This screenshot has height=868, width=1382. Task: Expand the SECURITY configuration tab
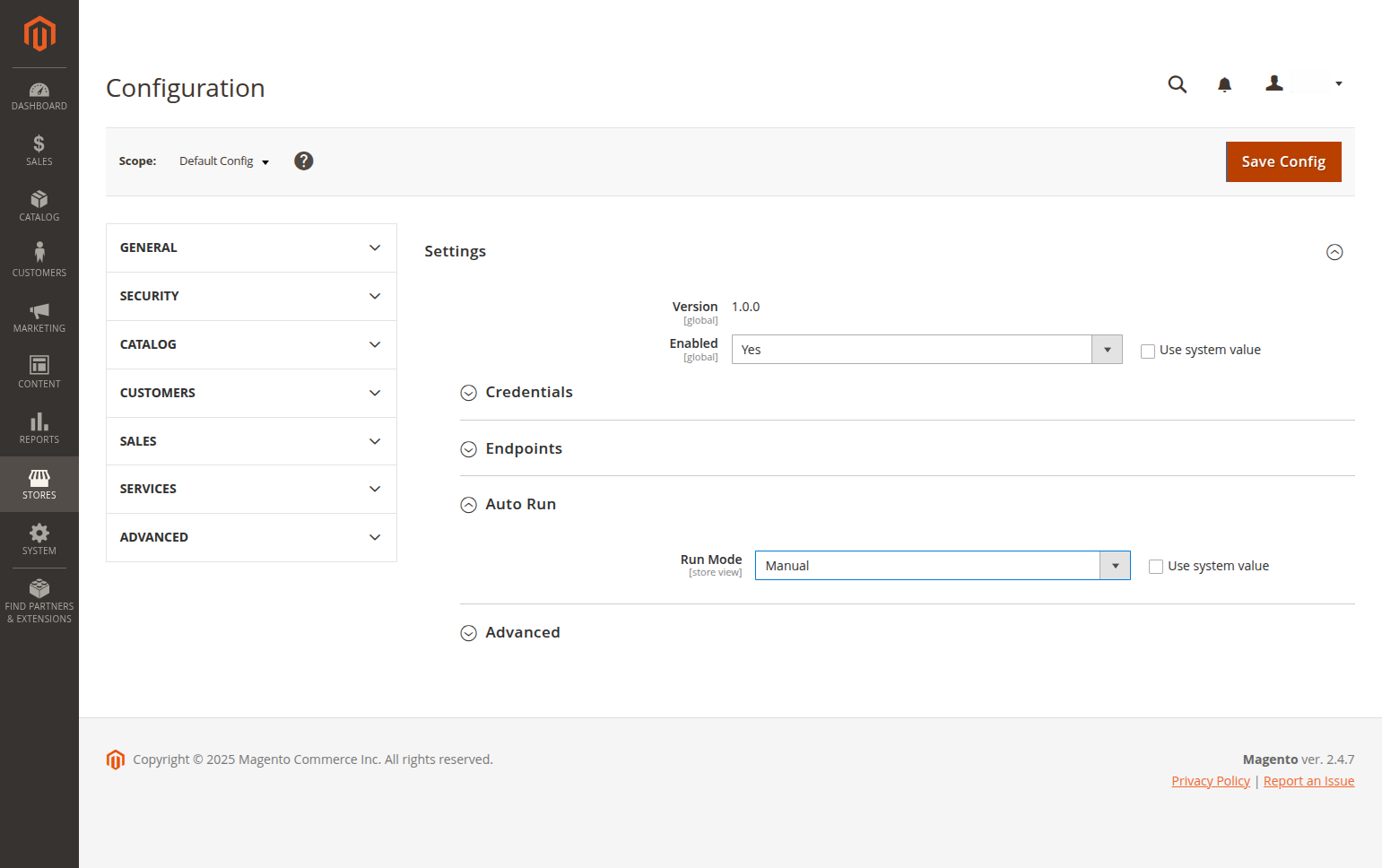pyautogui.click(x=251, y=296)
